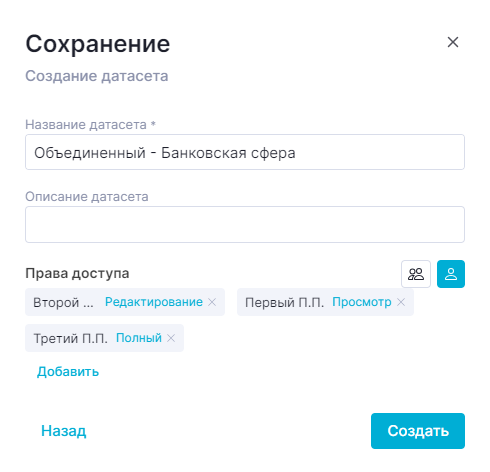Select the Первый П.П. user name

point(284,303)
